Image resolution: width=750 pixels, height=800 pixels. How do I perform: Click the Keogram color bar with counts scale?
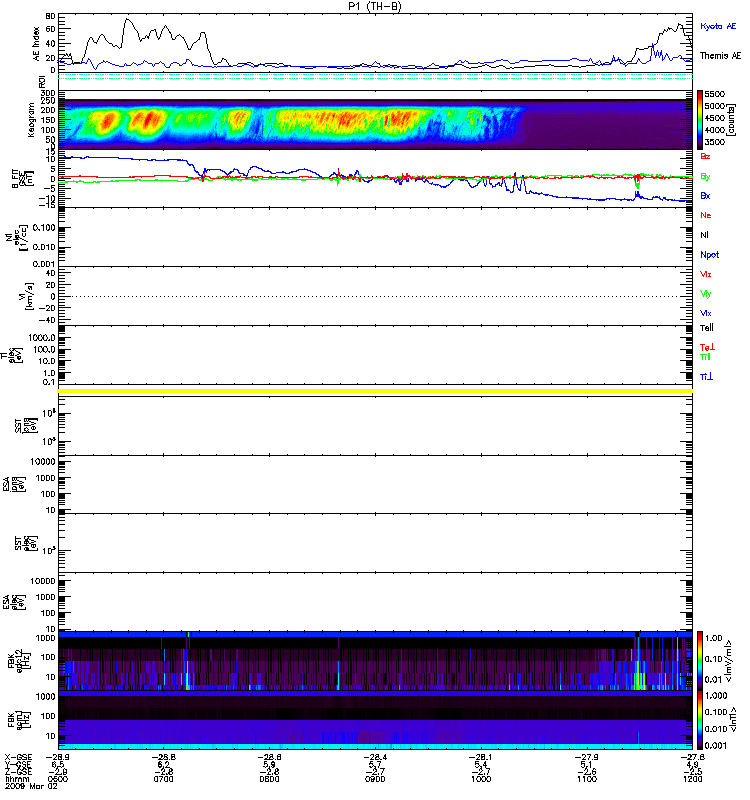700,119
